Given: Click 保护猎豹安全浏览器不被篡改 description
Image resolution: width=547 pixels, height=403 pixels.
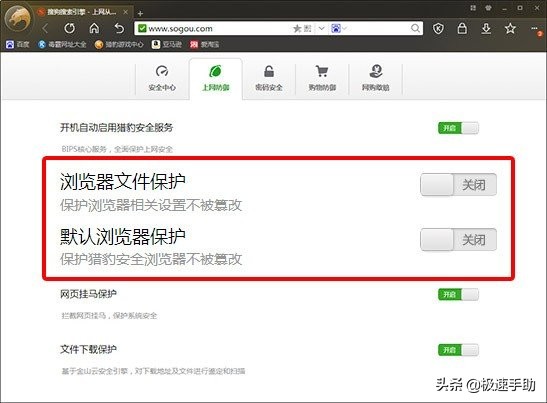Looking at the screenshot, I should click(151, 259).
